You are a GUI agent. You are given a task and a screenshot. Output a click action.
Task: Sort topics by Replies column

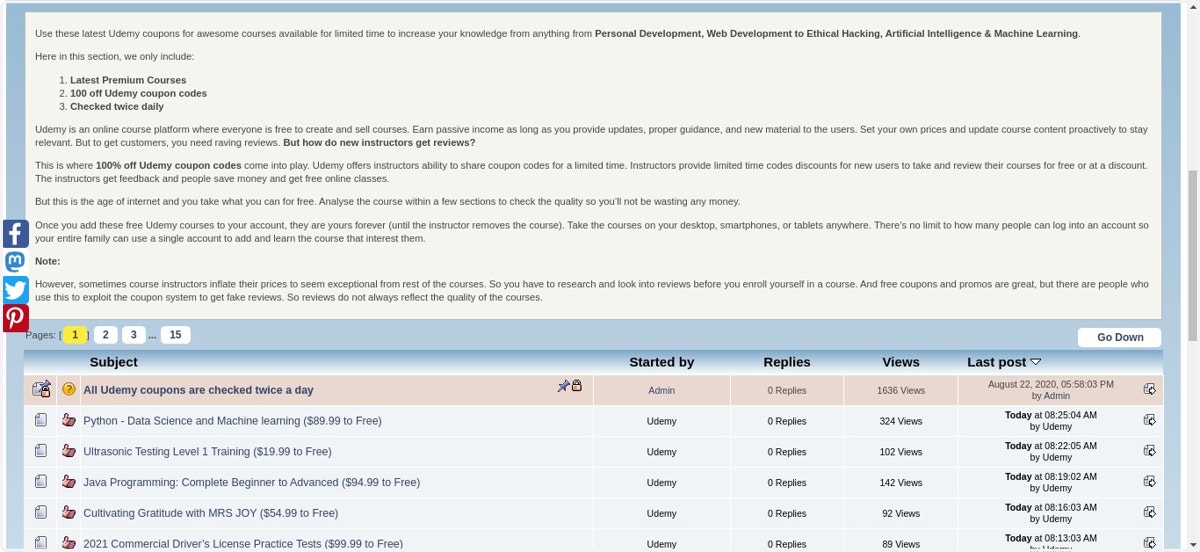(787, 362)
